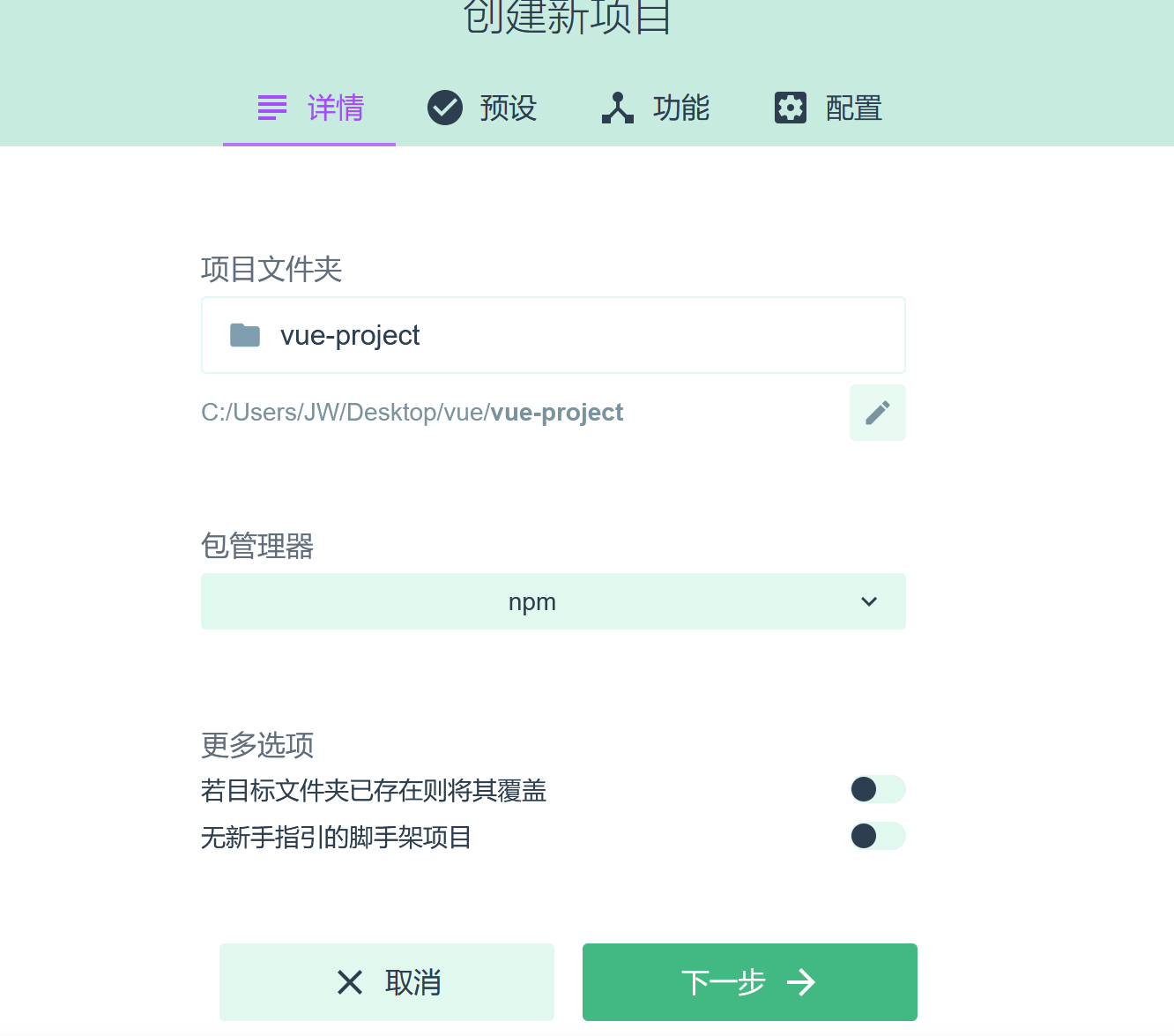This screenshot has height=1036, width=1174.
Task: Click the C:/Users/JW/Desktop/vue path text
Action: (x=345, y=413)
